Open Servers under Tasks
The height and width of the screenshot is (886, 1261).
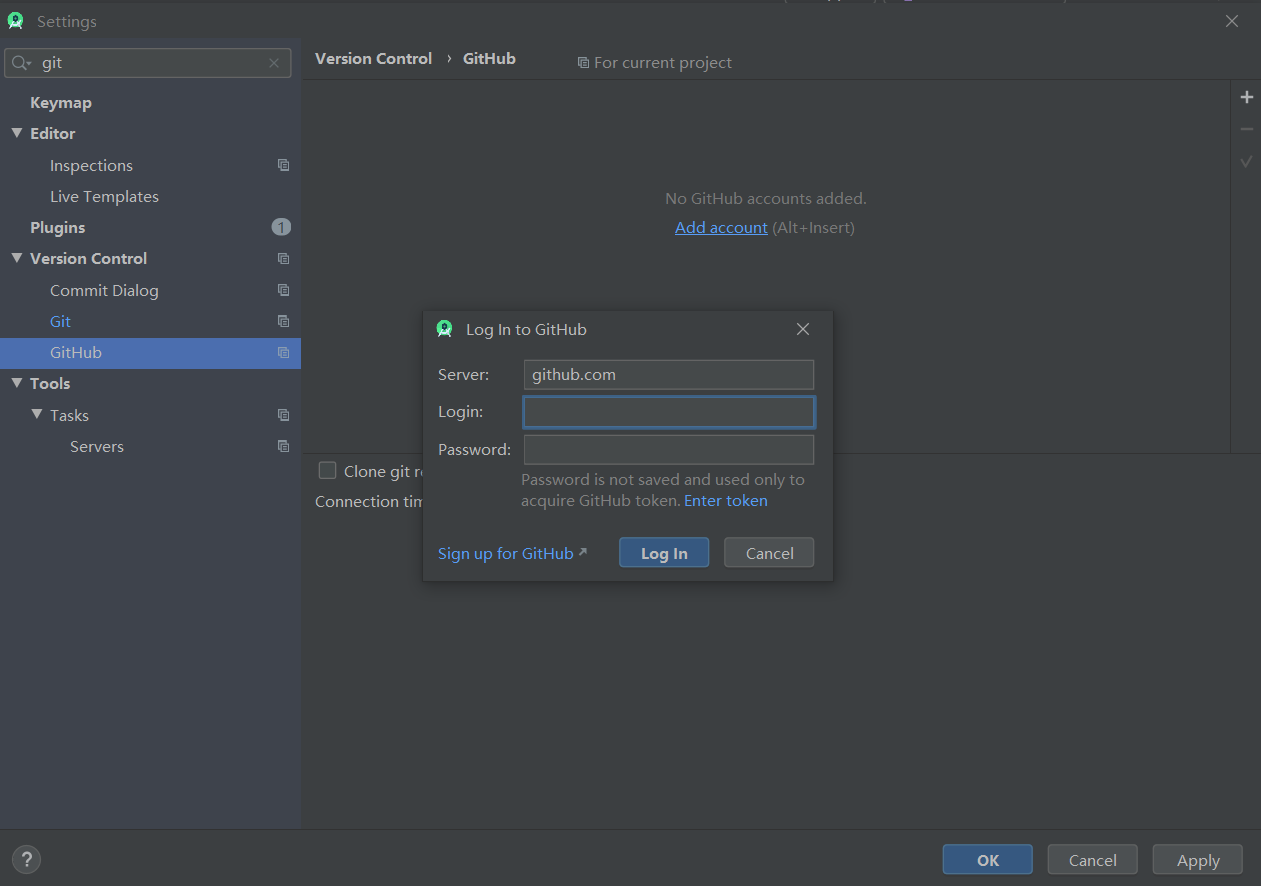point(97,446)
